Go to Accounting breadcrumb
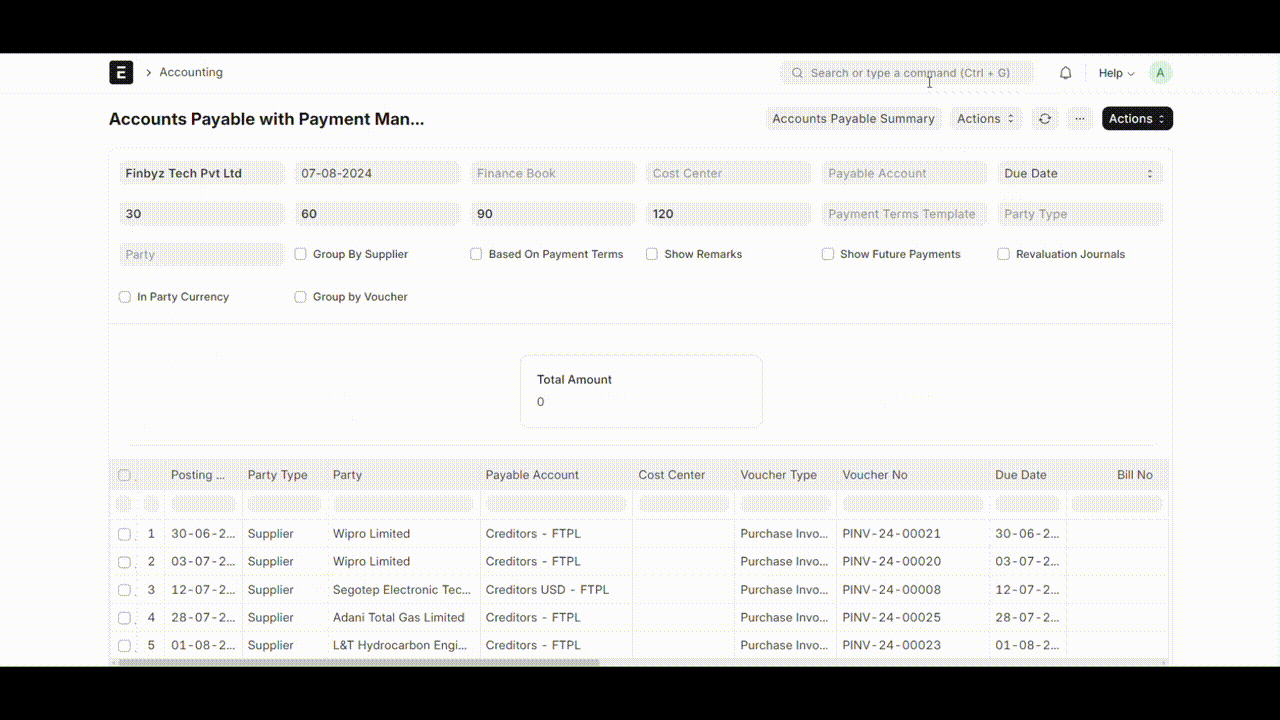 (x=191, y=72)
